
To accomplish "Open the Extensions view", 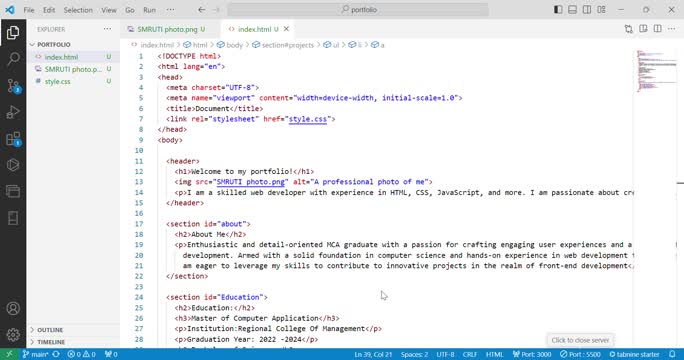I will 13,139.
